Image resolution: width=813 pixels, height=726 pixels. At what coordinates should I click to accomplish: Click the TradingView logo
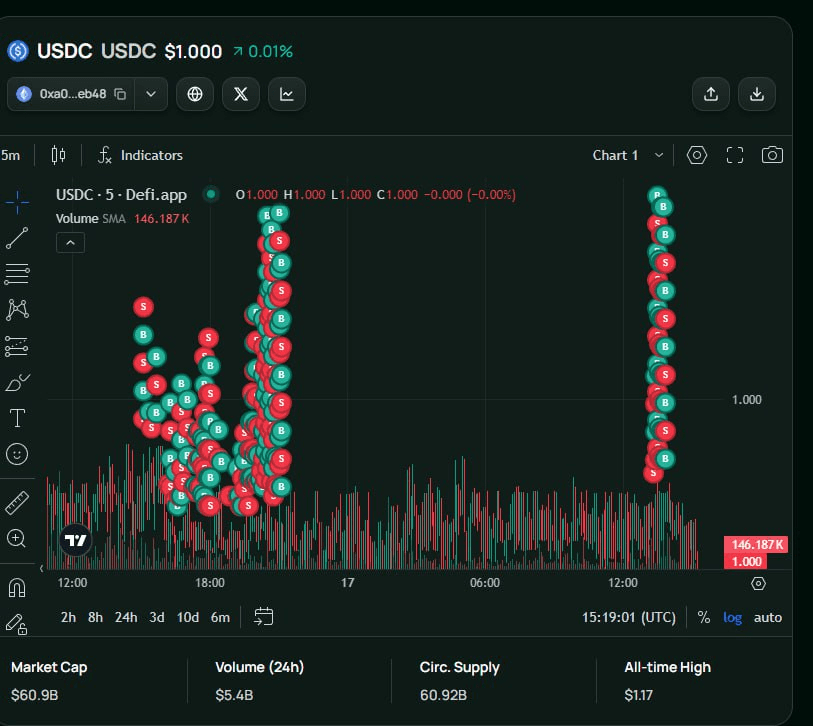(76, 540)
